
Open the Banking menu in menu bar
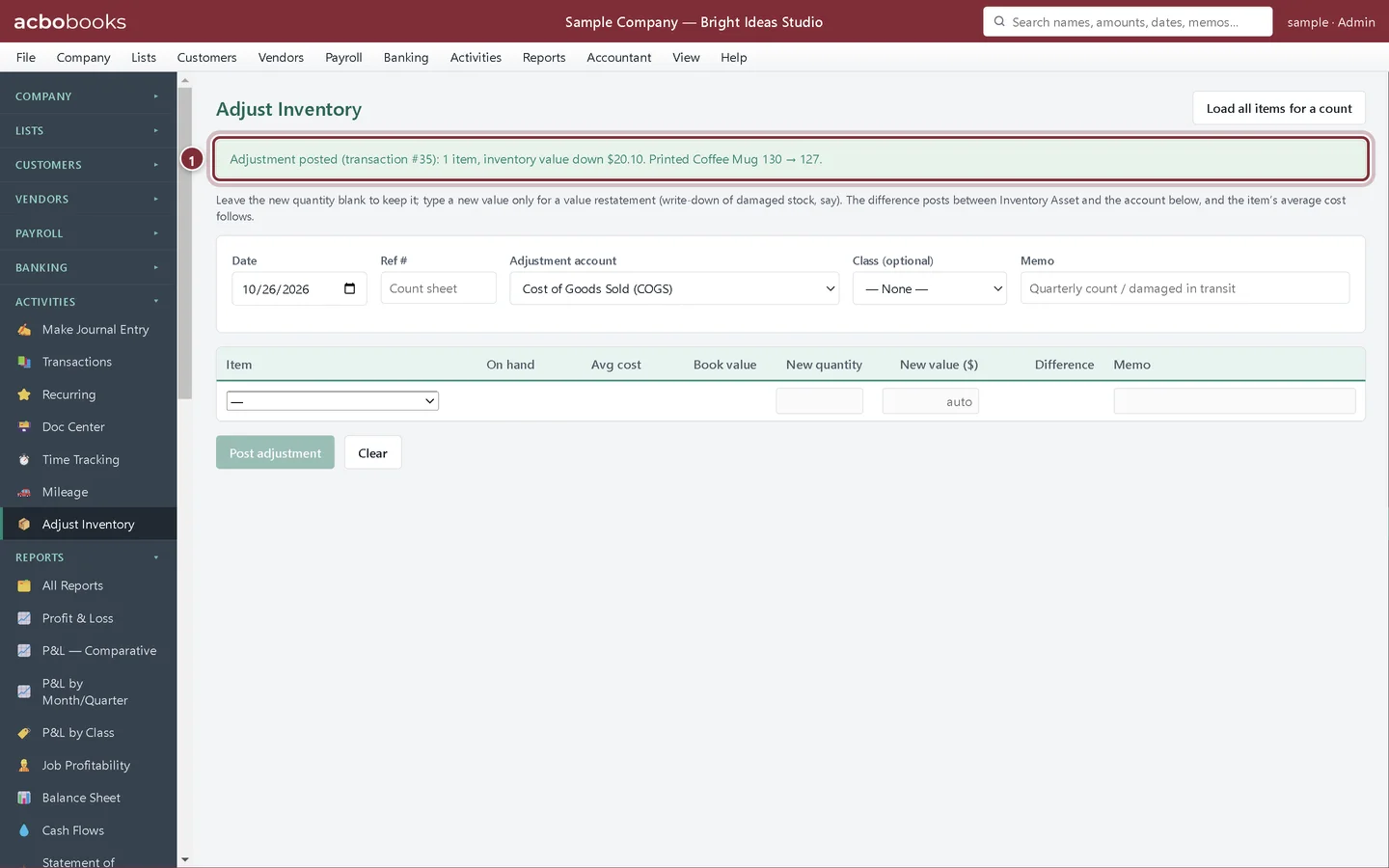coord(406,58)
